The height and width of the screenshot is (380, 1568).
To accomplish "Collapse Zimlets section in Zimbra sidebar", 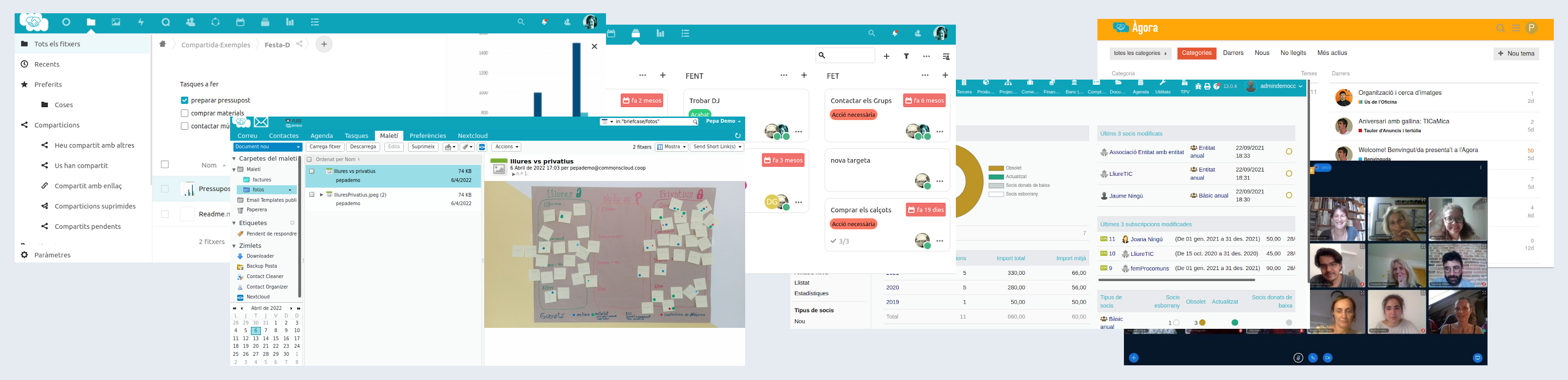I will pos(234,246).
